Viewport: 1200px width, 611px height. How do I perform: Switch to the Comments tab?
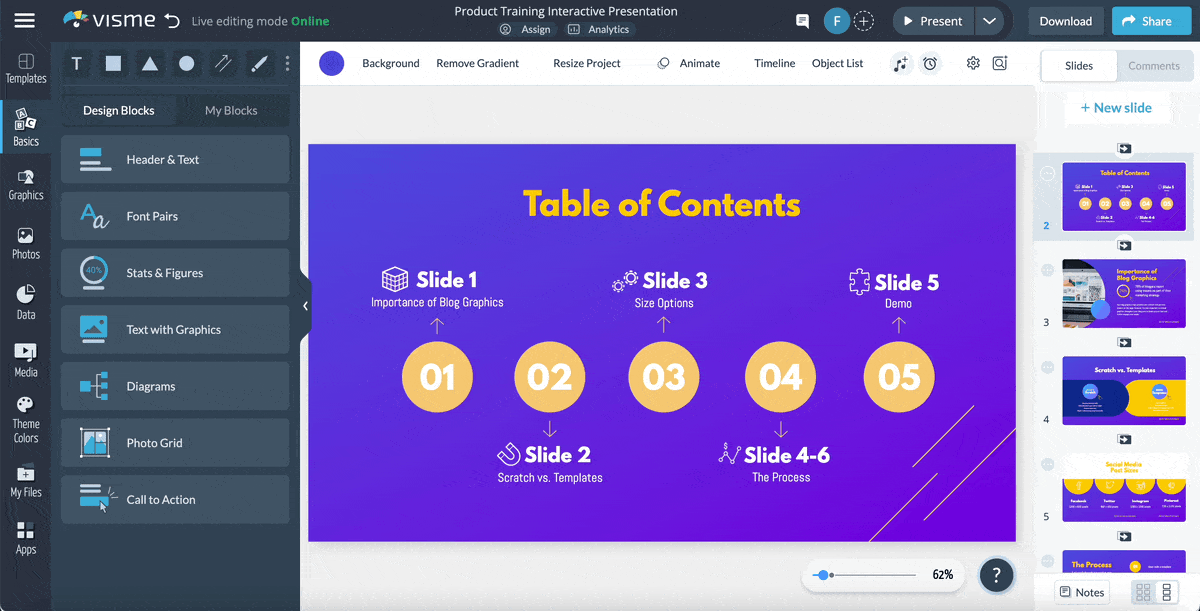point(1155,65)
